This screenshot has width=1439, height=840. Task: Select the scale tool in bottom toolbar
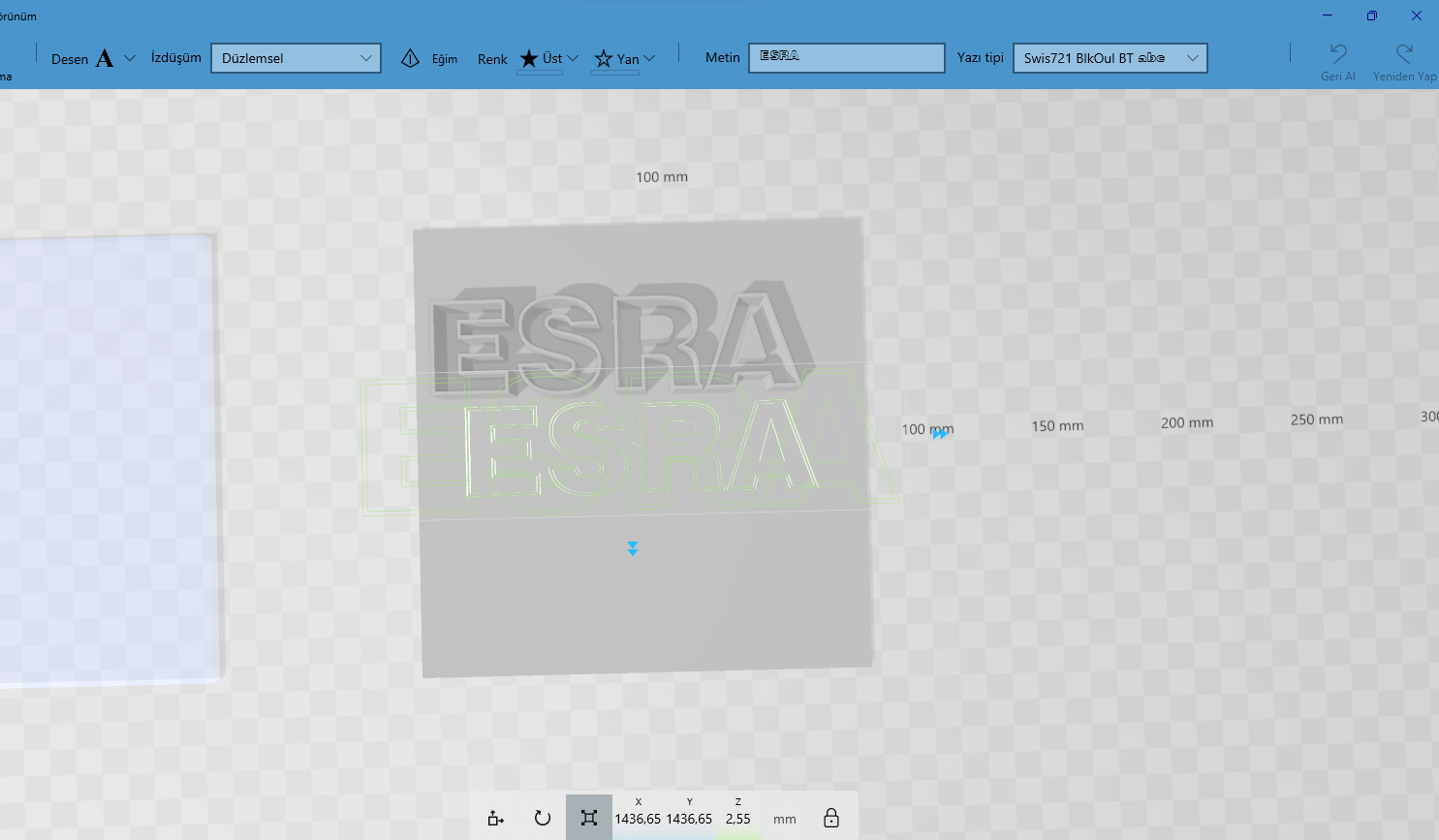[588, 818]
